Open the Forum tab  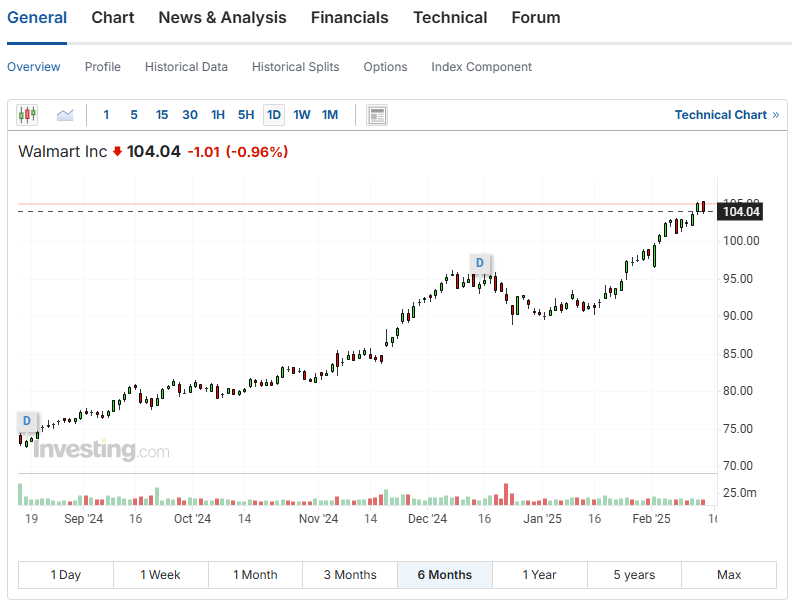tap(536, 18)
